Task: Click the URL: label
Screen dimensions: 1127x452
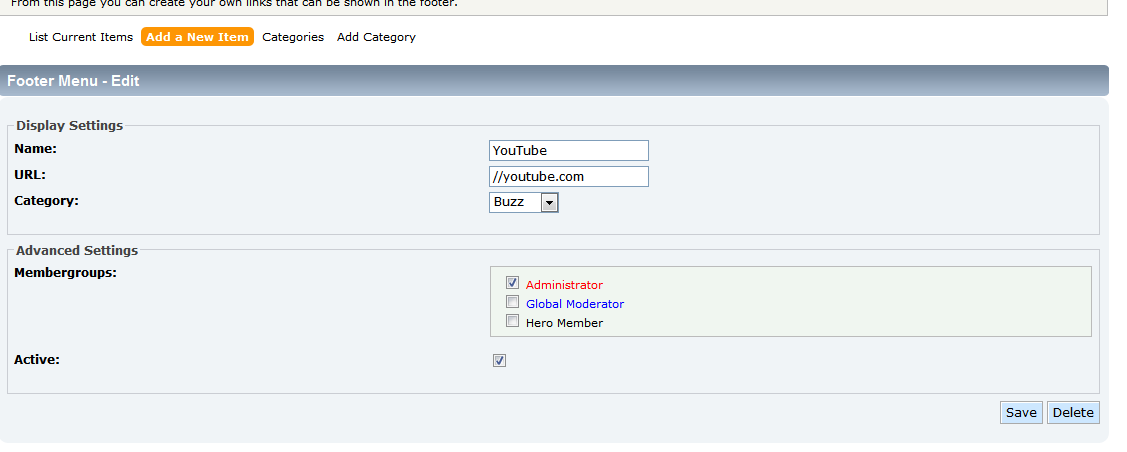Action: tap(30, 175)
